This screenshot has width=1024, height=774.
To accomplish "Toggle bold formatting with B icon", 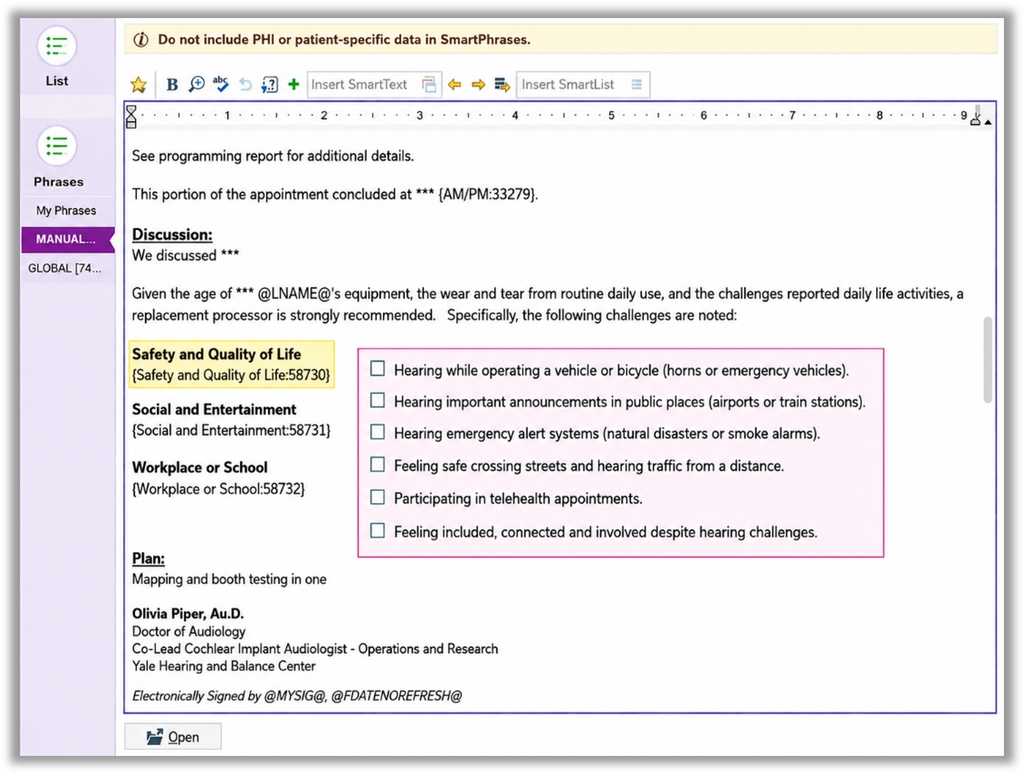I will tap(172, 85).
